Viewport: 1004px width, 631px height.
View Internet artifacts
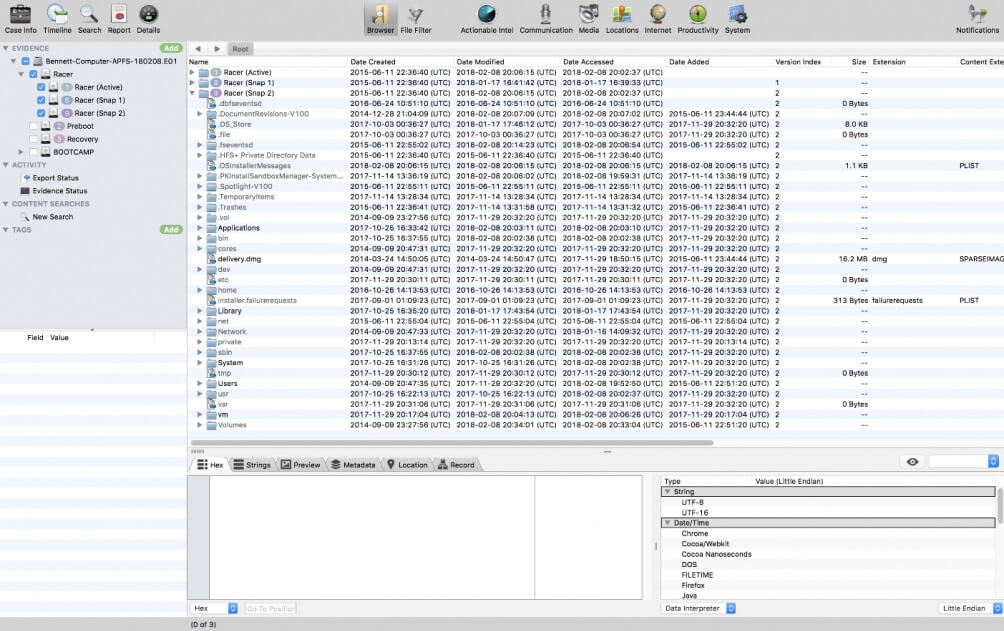tap(656, 15)
